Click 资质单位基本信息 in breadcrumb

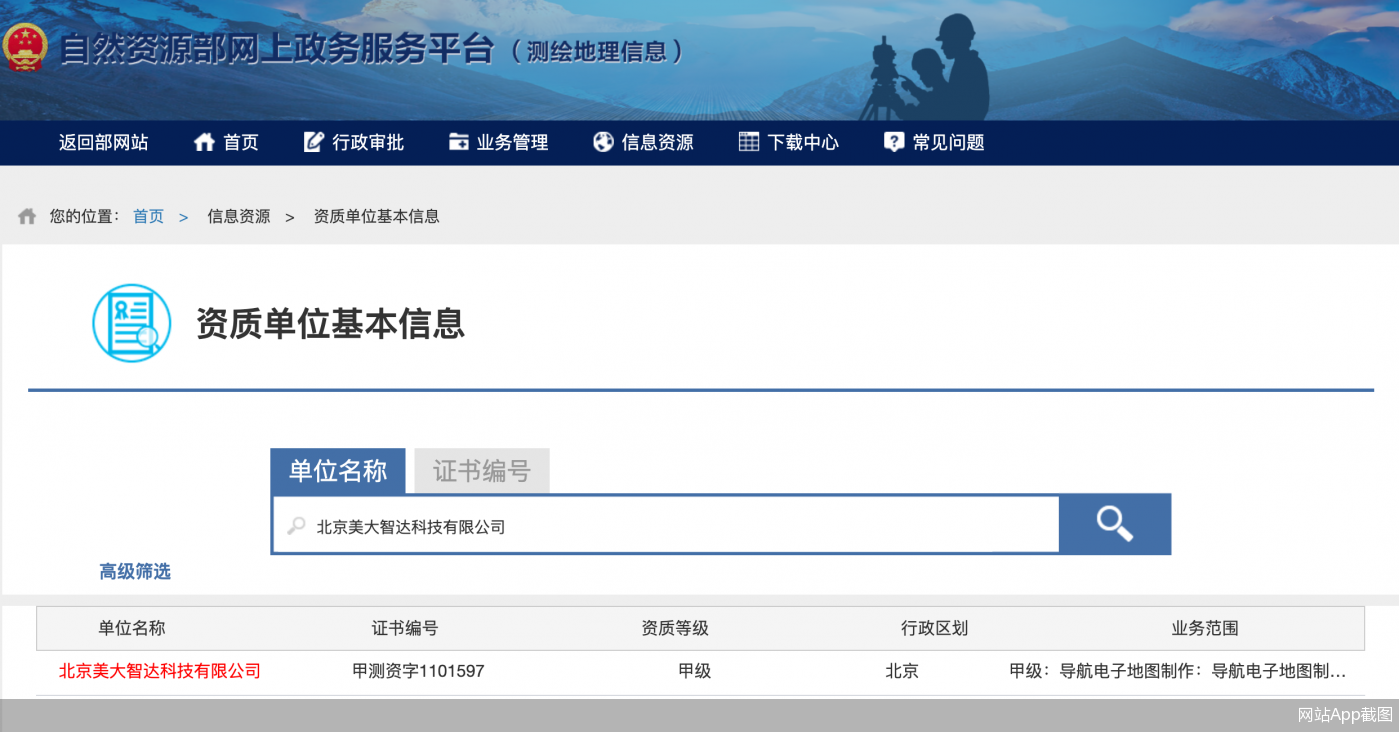pyautogui.click(x=377, y=216)
